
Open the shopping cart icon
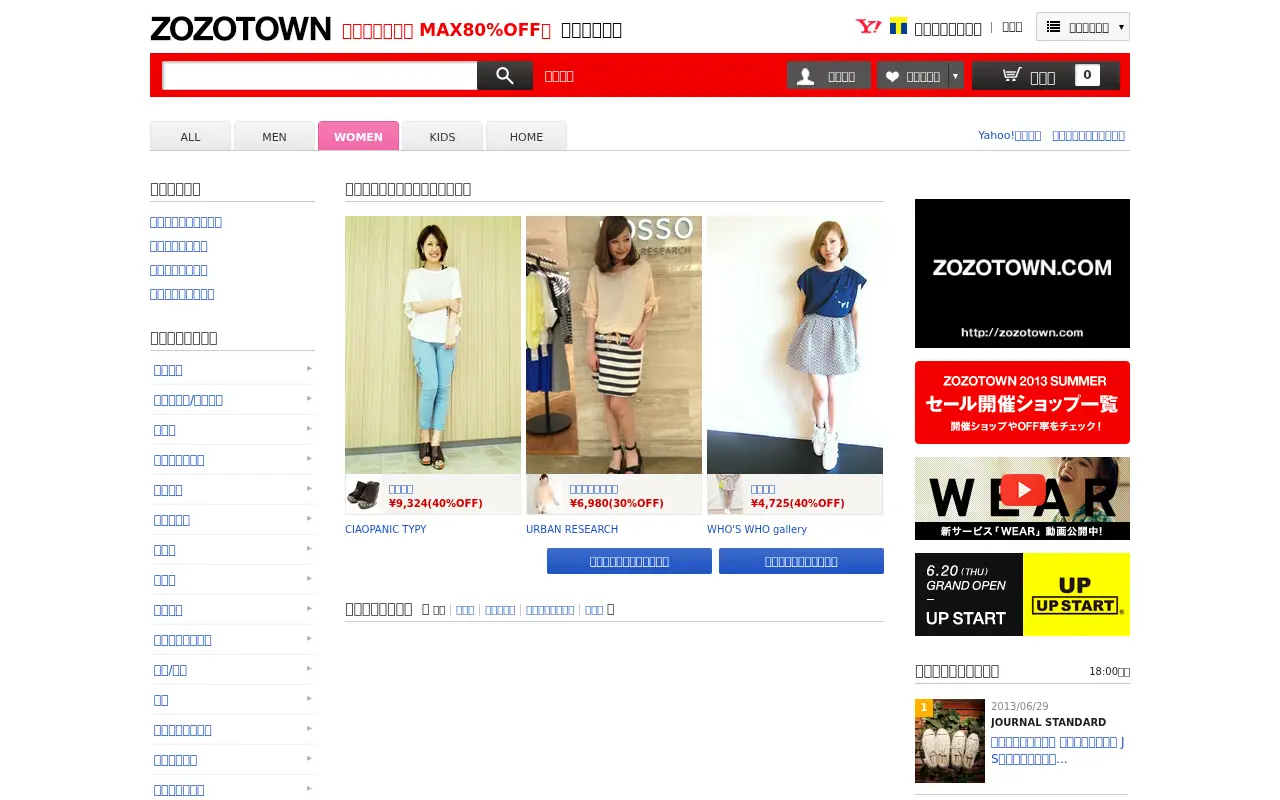[1012, 75]
